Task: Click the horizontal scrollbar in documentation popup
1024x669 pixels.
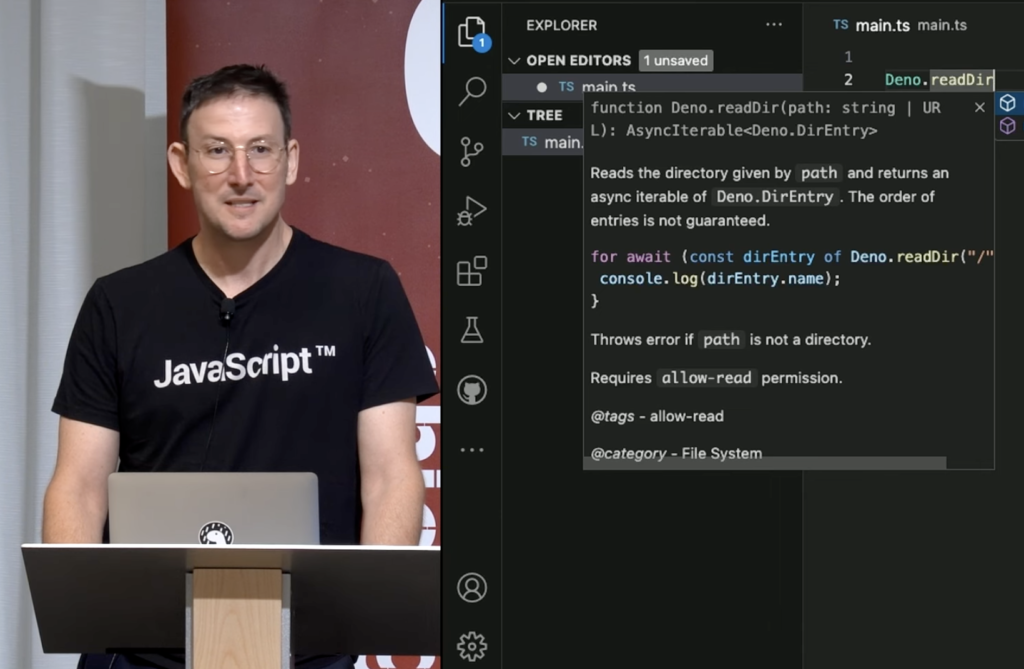Action: (765, 463)
